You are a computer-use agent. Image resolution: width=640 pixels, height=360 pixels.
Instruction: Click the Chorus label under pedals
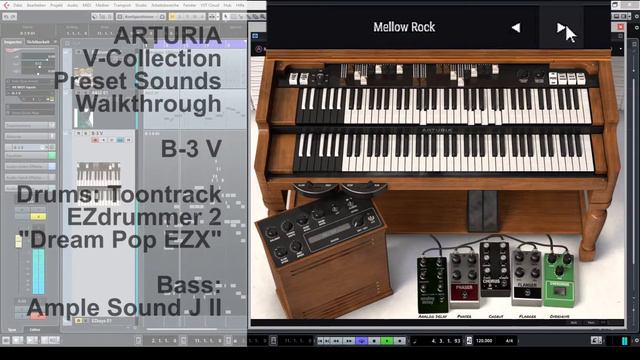click(496, 316)
